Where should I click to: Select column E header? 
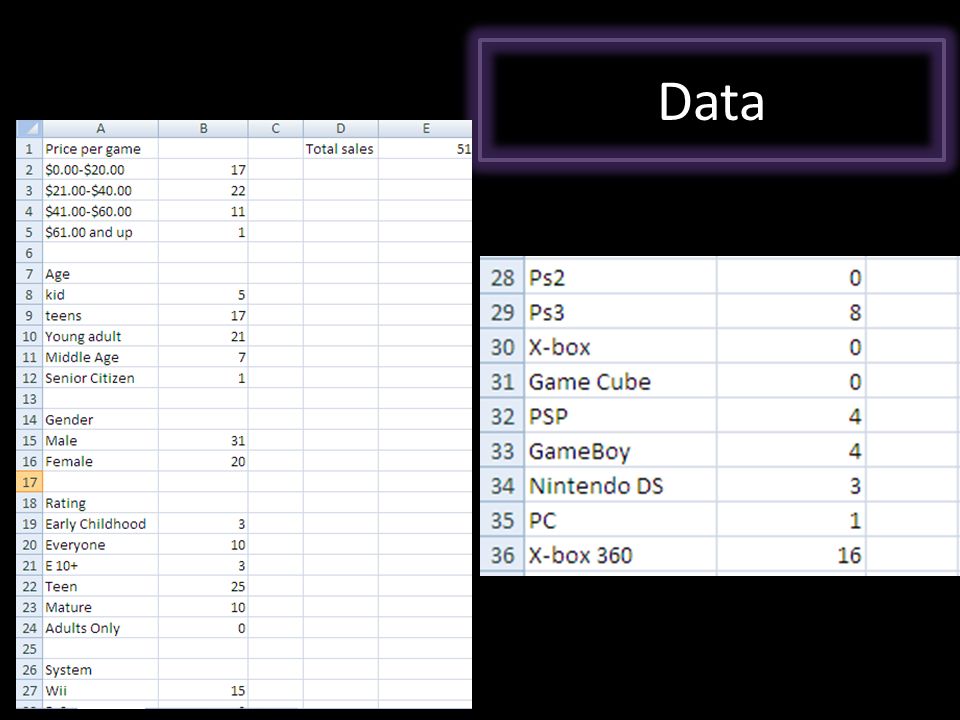[426, 129]
